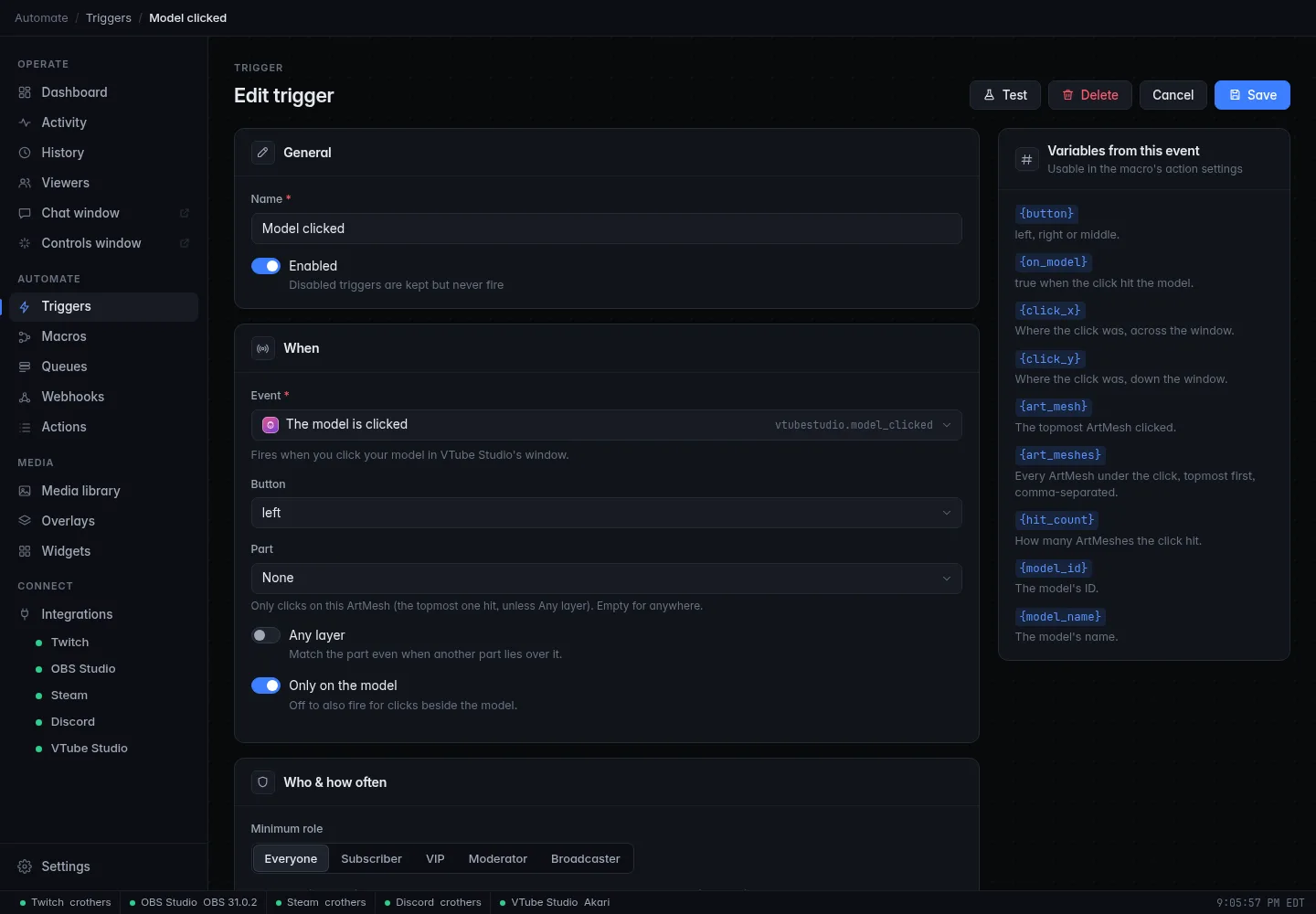
Task: Click the Integrations plug icon
Action: click(x=25, y=614)
